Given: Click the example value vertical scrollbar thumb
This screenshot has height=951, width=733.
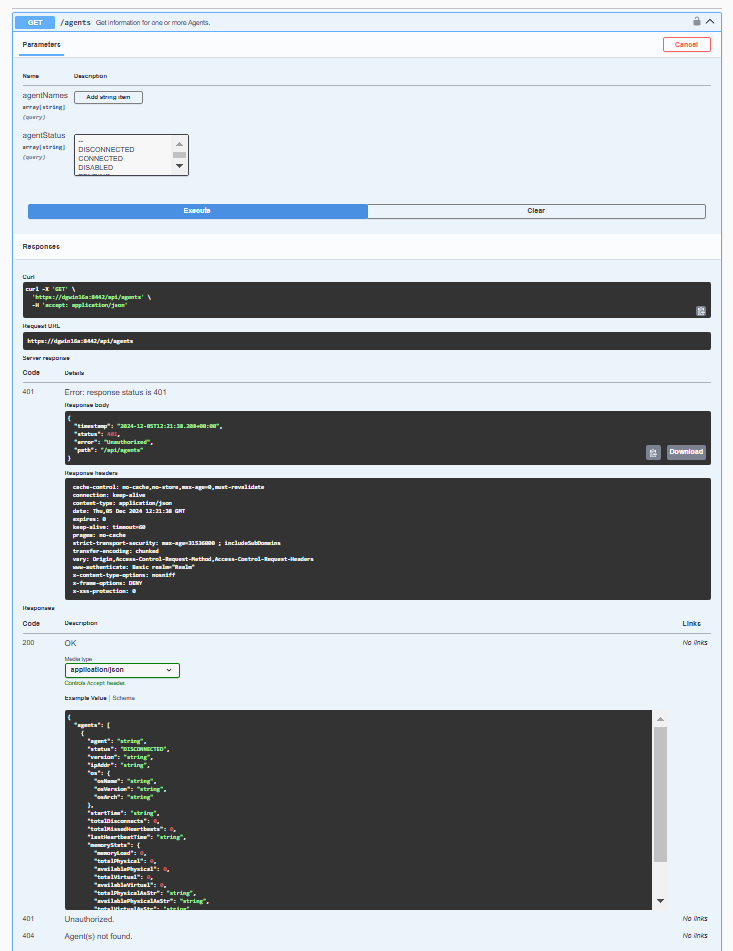Looking at the screenshot, I should pos(660,795).
